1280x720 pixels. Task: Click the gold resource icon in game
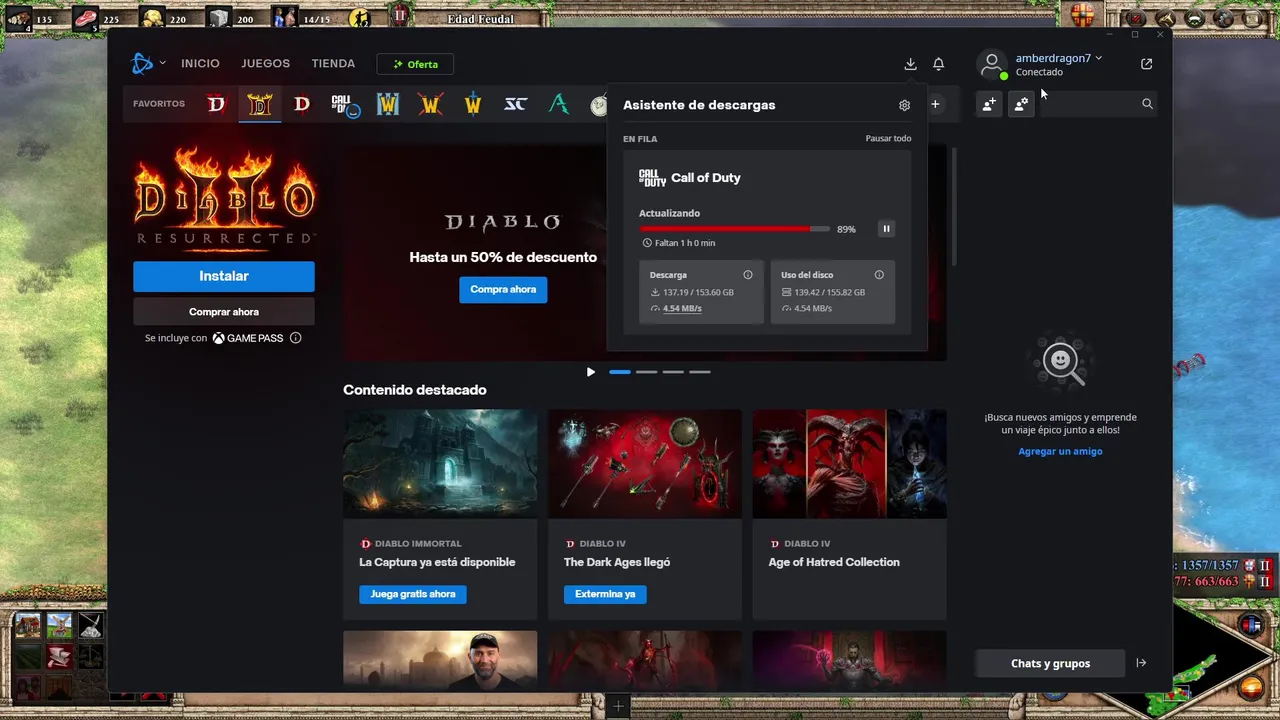152,17
